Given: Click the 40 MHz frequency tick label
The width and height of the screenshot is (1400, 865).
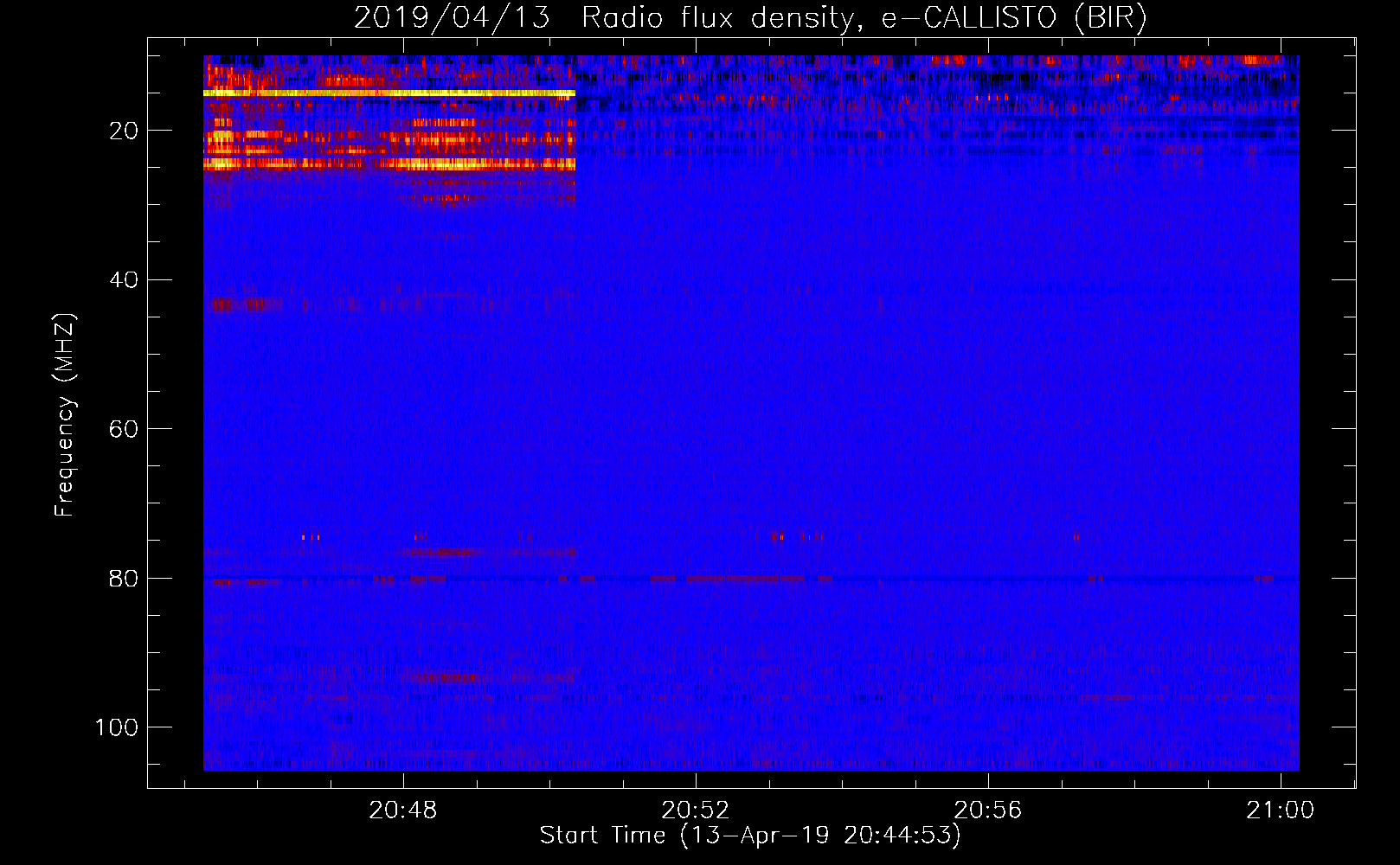Looking at the screenshot, I should pyautogui.click(x=124, y=279).
